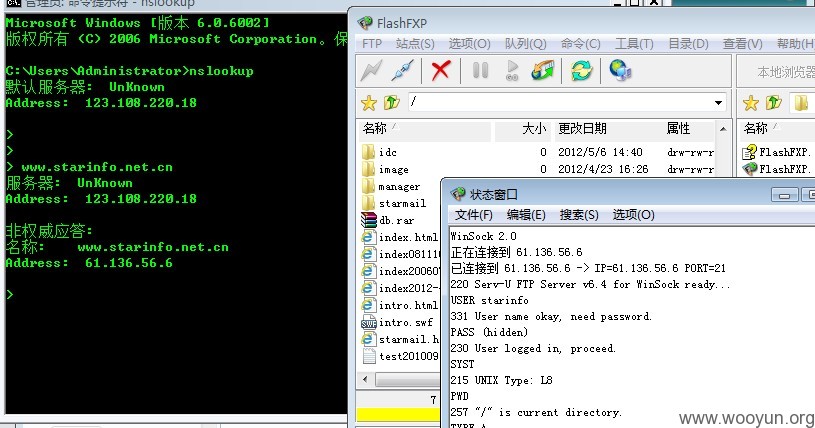Sort remote files by 大小 column header
The height and width of the screenshot is (428, 815).
522,128
